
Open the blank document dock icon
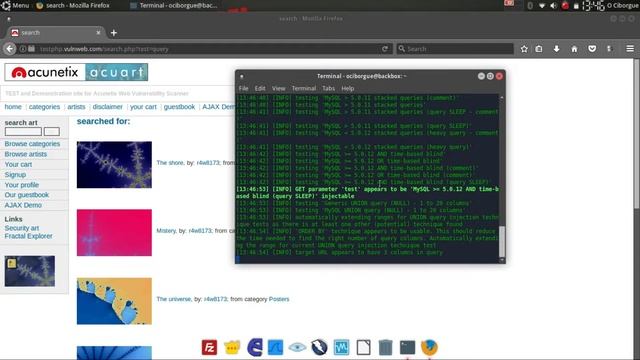363,347
